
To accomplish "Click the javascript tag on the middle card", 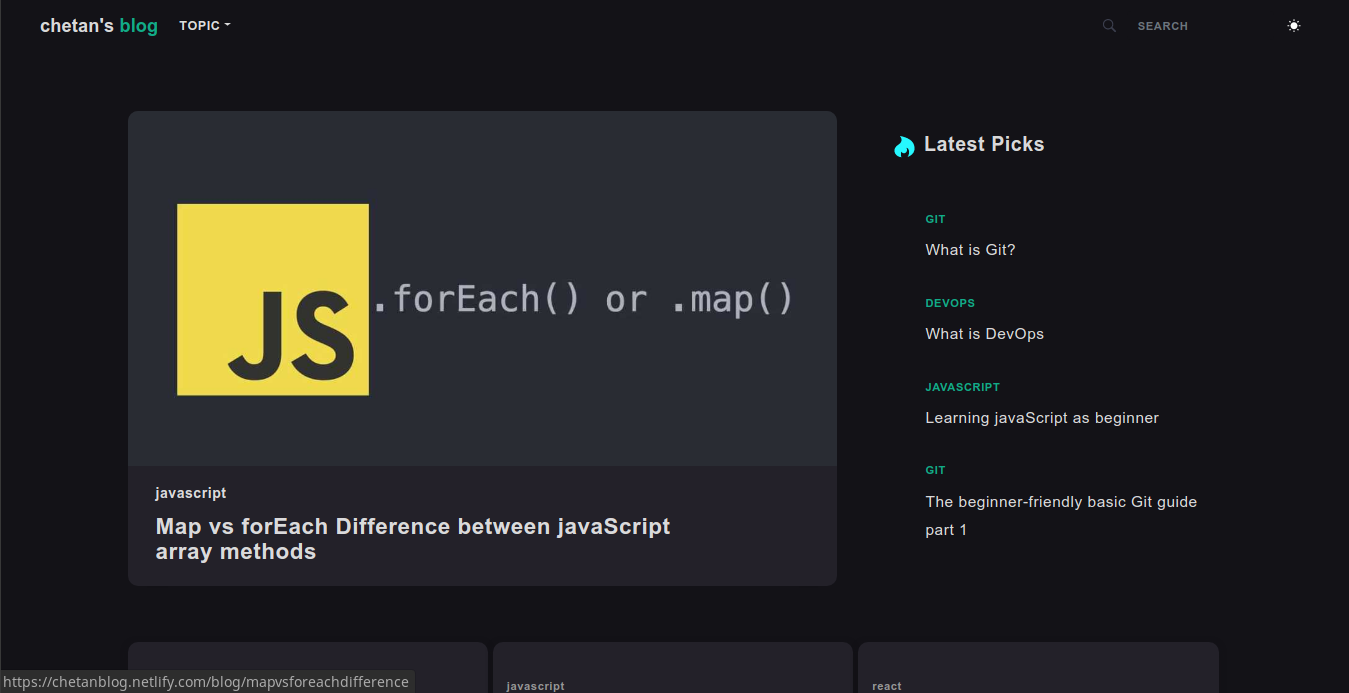I will click(x=535, y=685).
